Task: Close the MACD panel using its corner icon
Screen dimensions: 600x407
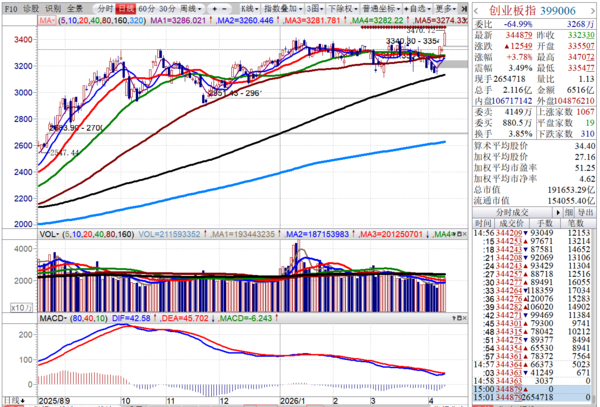Action: (x=465, y=316)
